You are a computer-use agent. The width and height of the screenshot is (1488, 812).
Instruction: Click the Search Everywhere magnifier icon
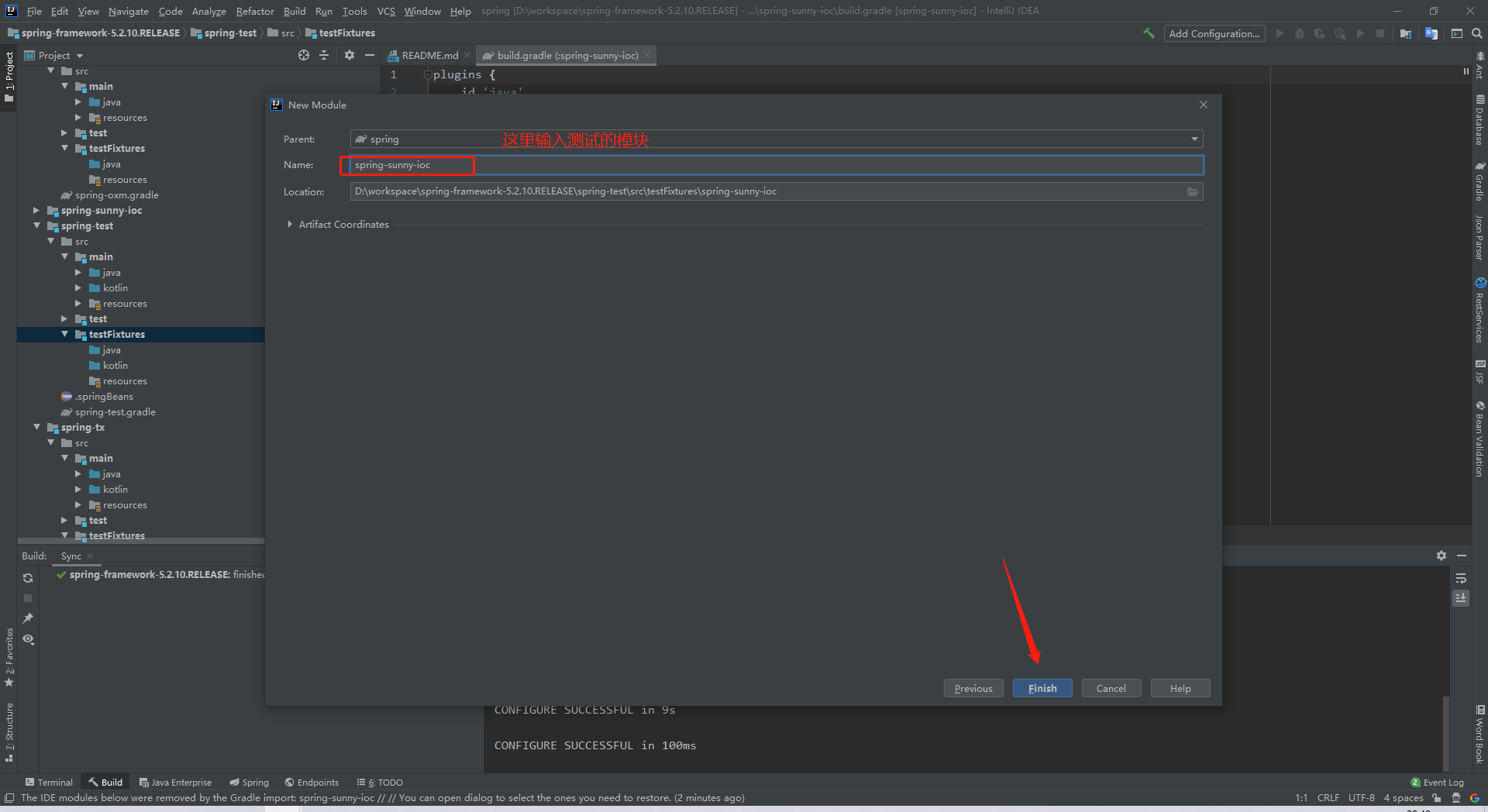pyautogui.click(x=1477, y=33)
